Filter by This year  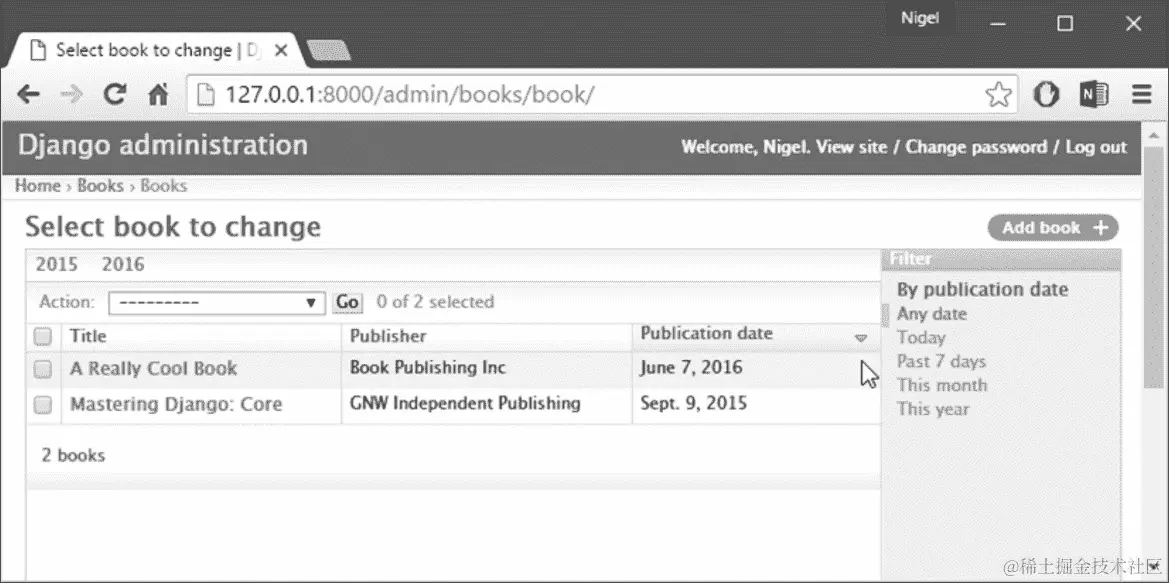pos(933,409)
